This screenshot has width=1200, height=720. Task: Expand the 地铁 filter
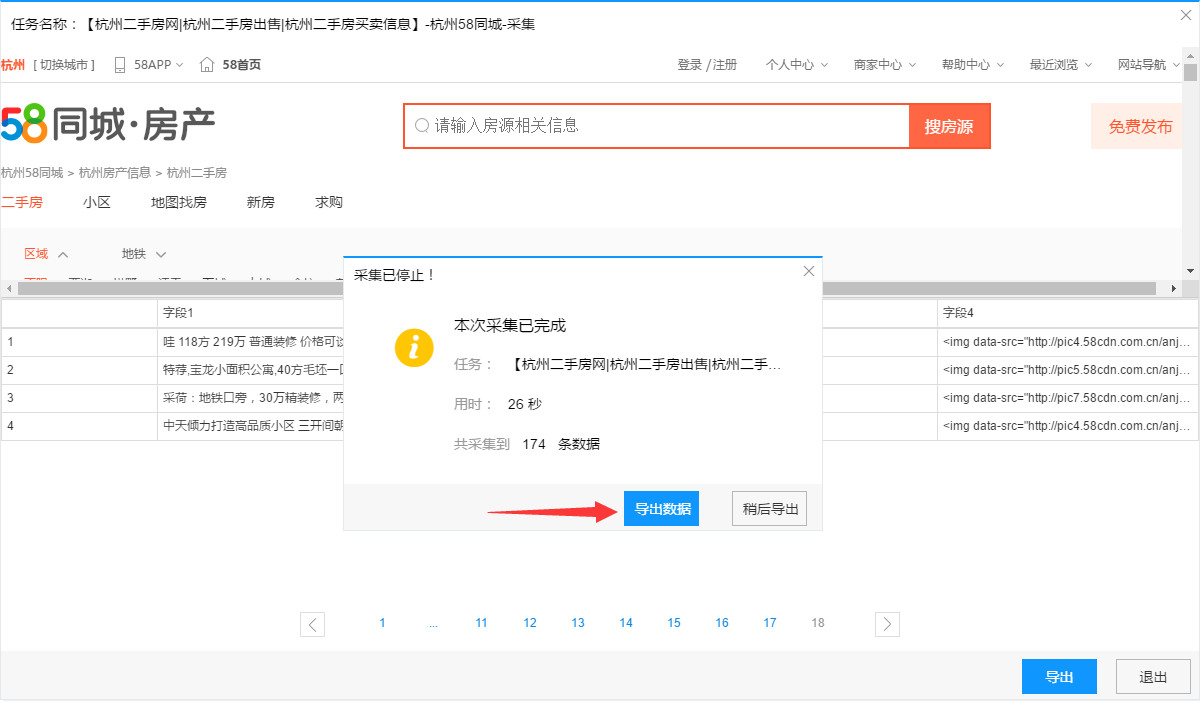click(144, 254)
